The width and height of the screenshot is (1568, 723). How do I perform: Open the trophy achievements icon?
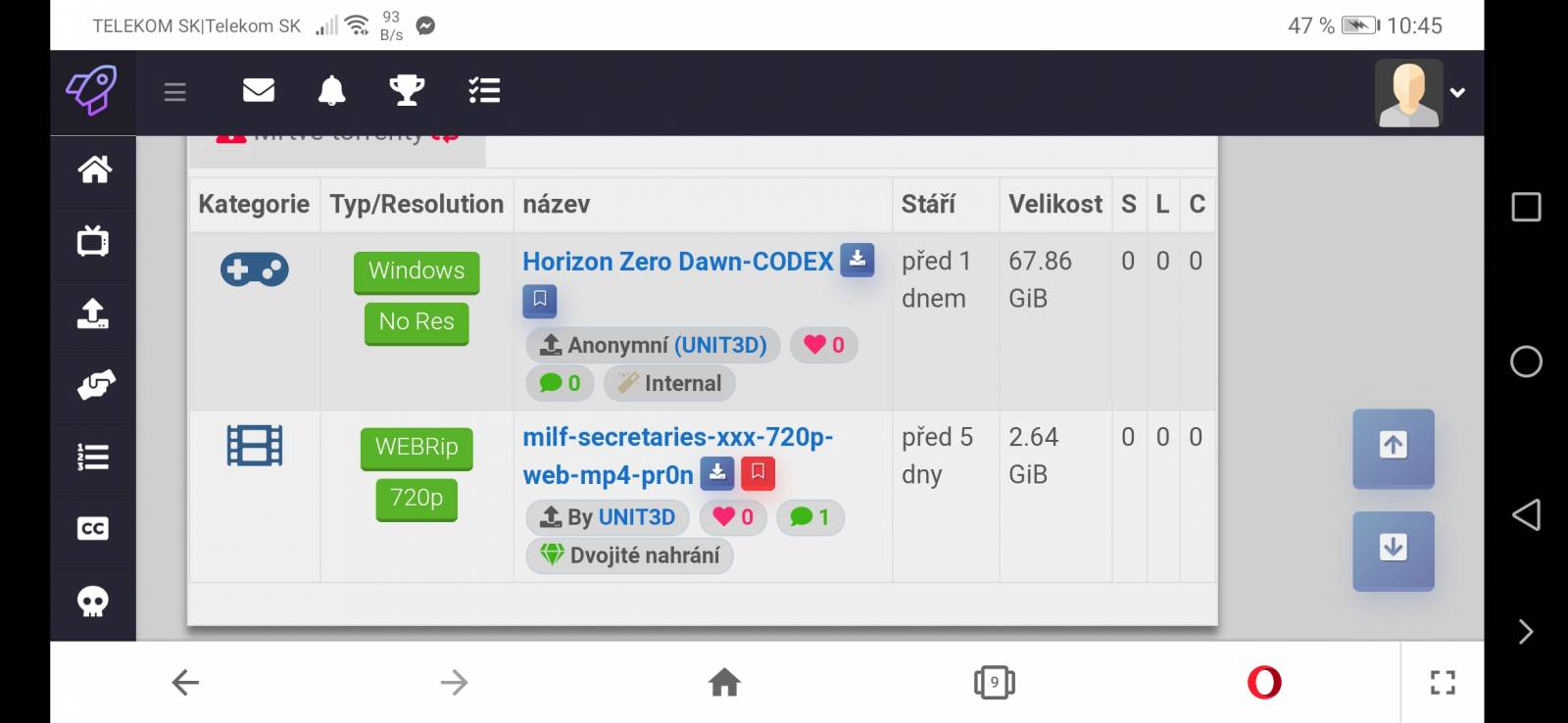point(407,90)
